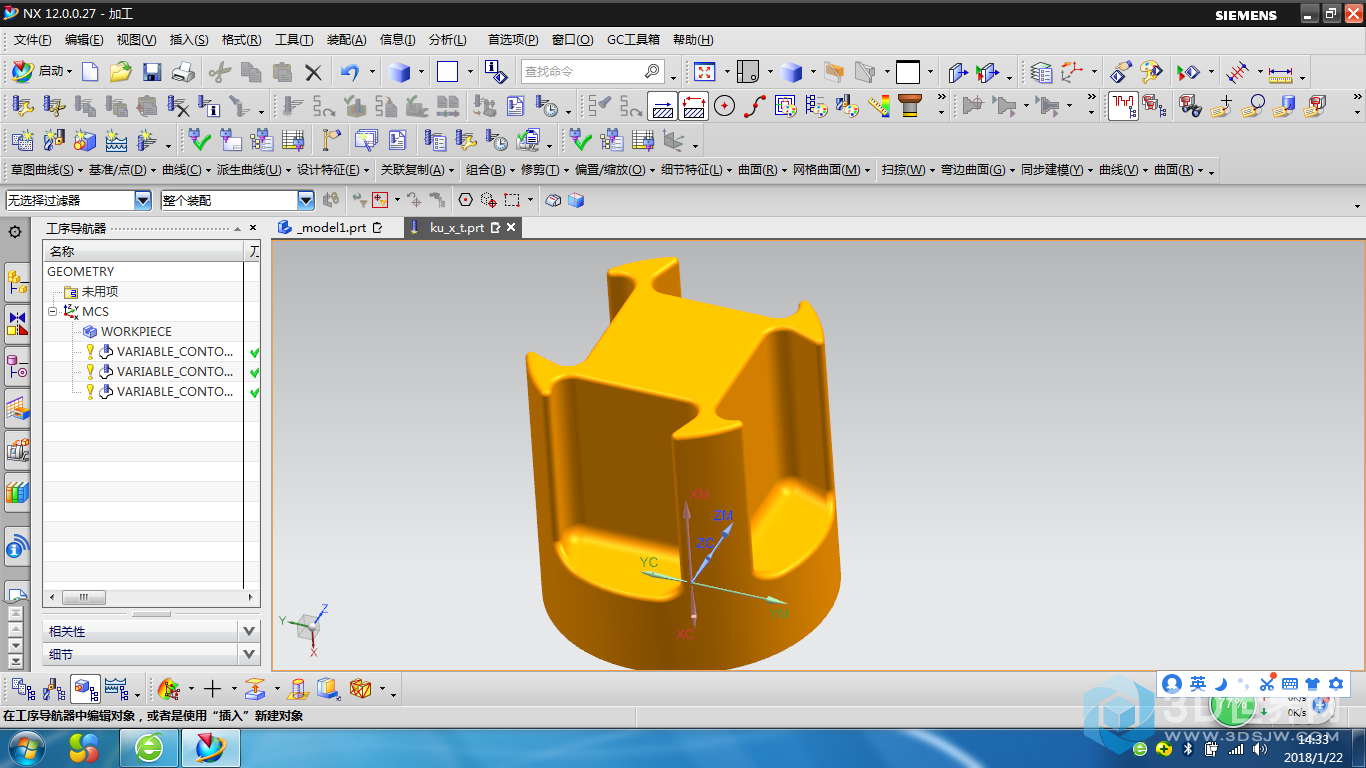Open the Edit Object Display palette icon
The height and width of the screenshot is (768, 1366).
pos(1152,72)
